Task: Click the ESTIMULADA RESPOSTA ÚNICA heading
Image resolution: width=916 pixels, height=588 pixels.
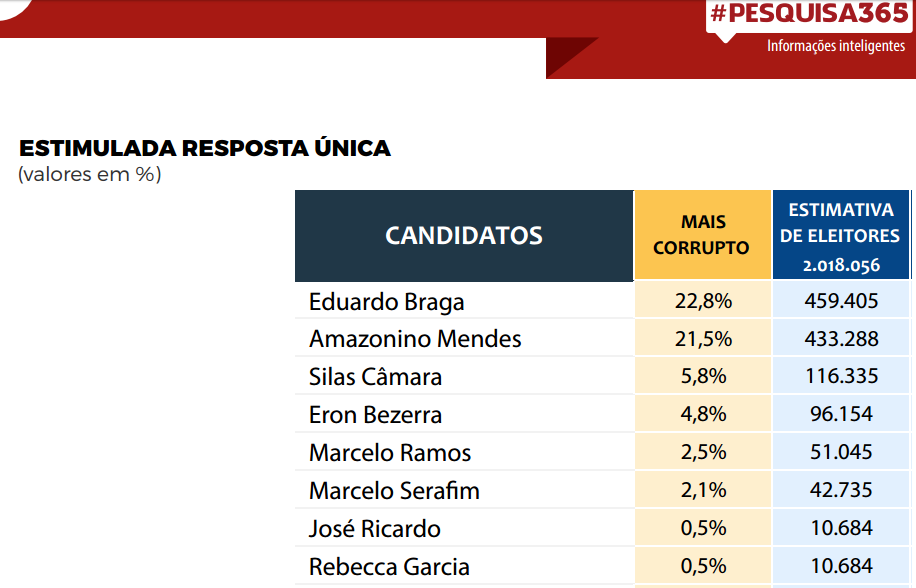Action: pyautogui.click(x=204, y=148)
